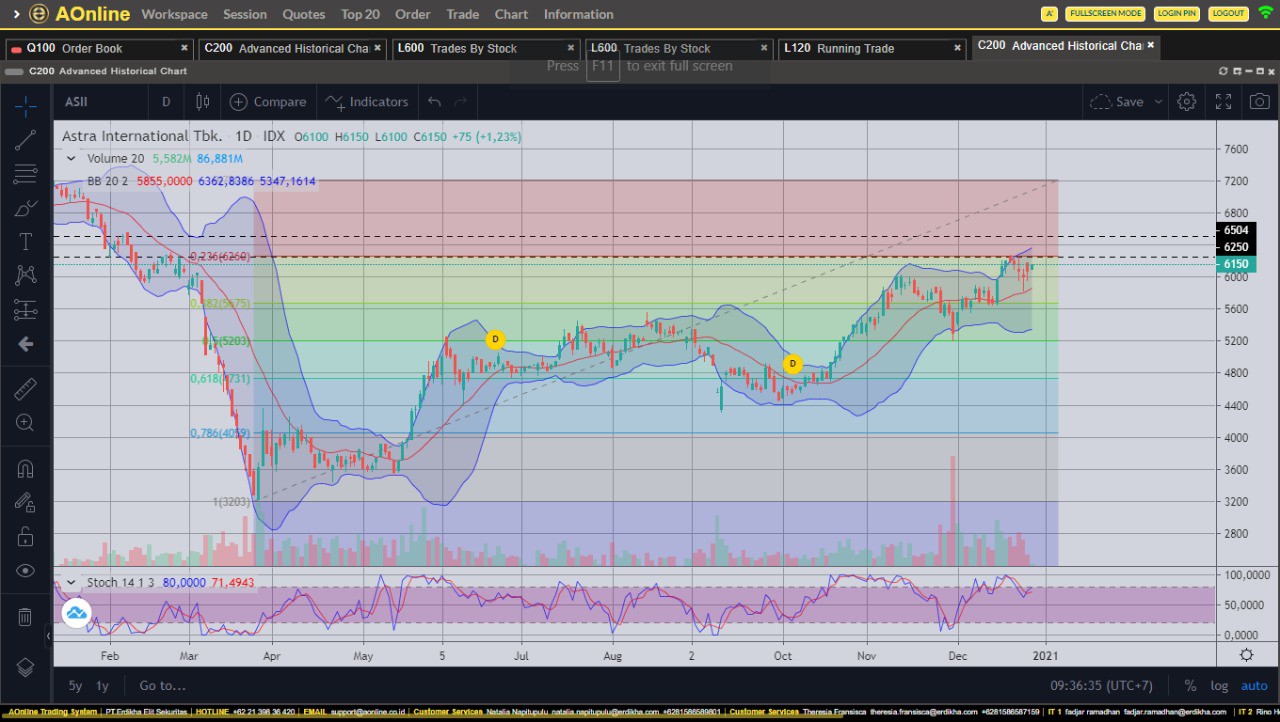The width and height of the screenshot is (1280, 722).
Task: Select the trend line drawing tool
Action: point(26,140)
